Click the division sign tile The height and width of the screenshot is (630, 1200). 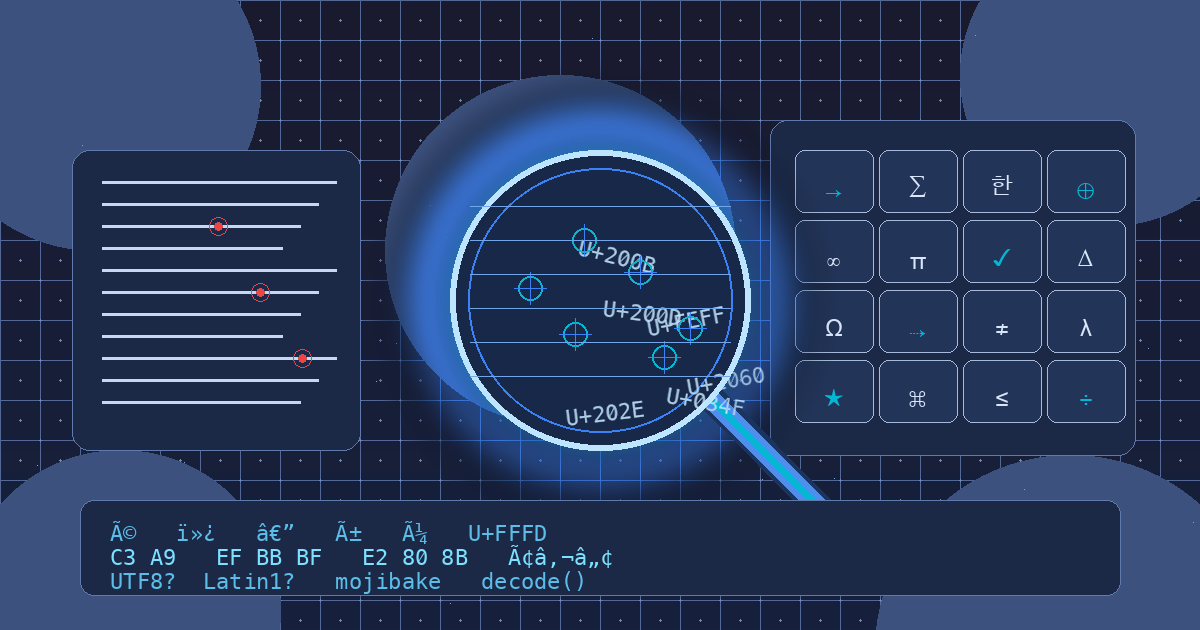point(1086,392)
